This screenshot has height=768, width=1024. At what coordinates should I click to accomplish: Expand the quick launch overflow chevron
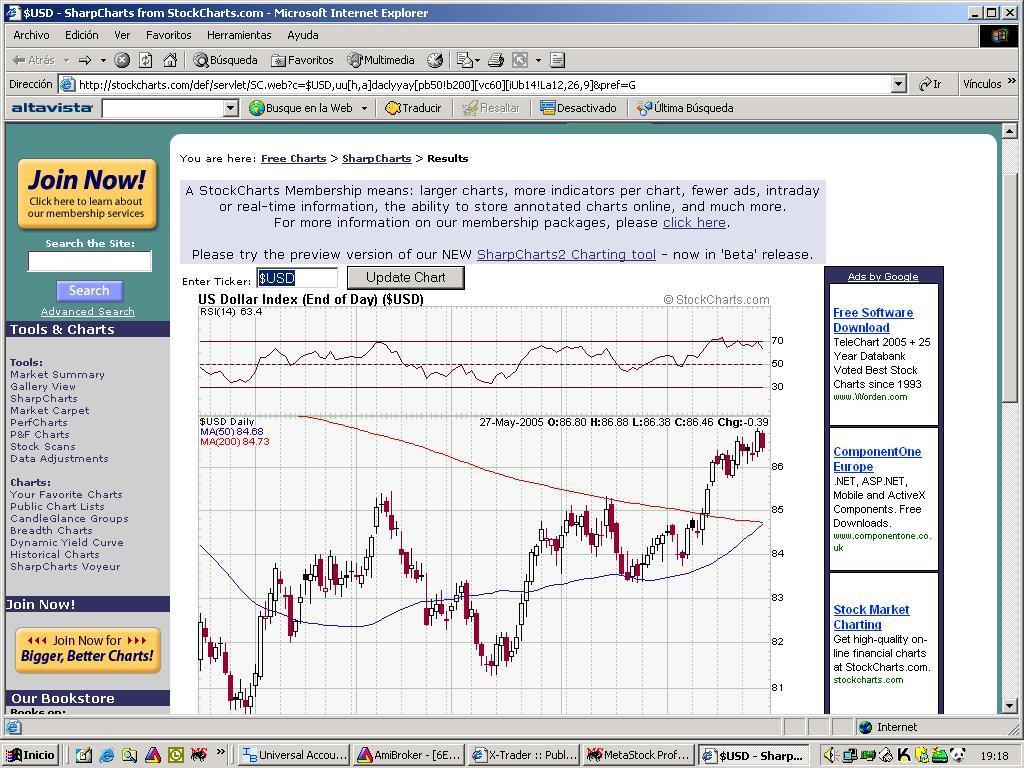[x=221, y=752]
